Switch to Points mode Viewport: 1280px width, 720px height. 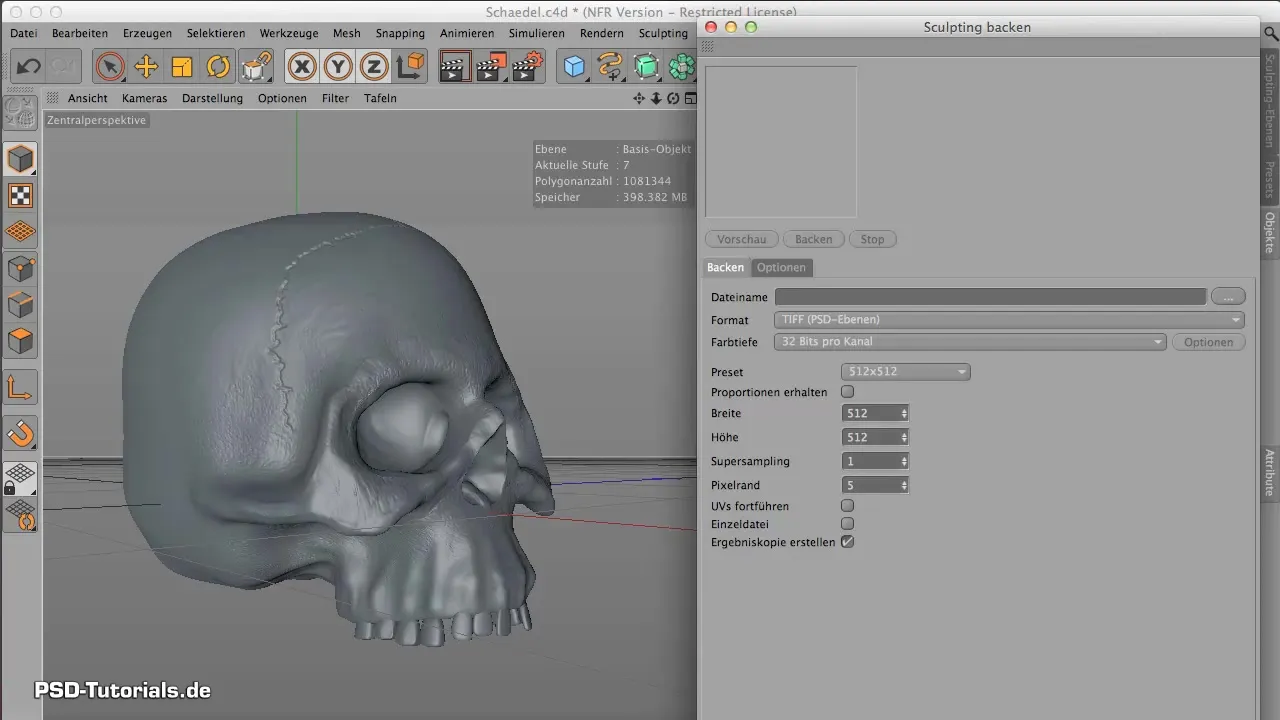(x=20, y=268)
